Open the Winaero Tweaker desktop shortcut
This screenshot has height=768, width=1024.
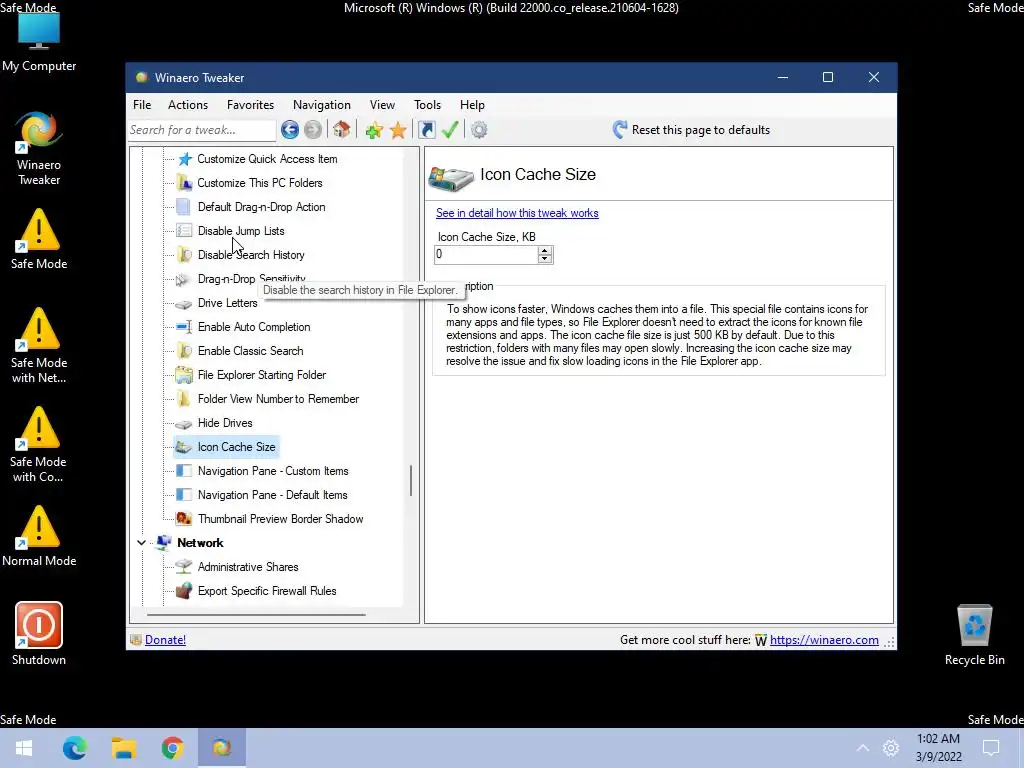pos(39,148)
